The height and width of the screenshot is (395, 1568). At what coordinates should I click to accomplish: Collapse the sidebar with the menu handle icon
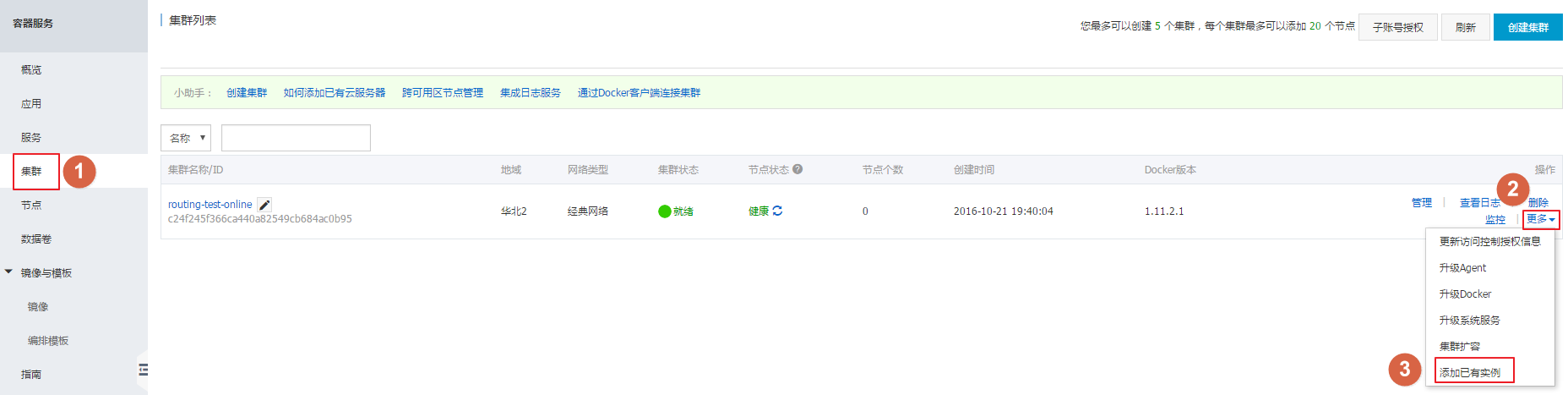tap(143, 370)
